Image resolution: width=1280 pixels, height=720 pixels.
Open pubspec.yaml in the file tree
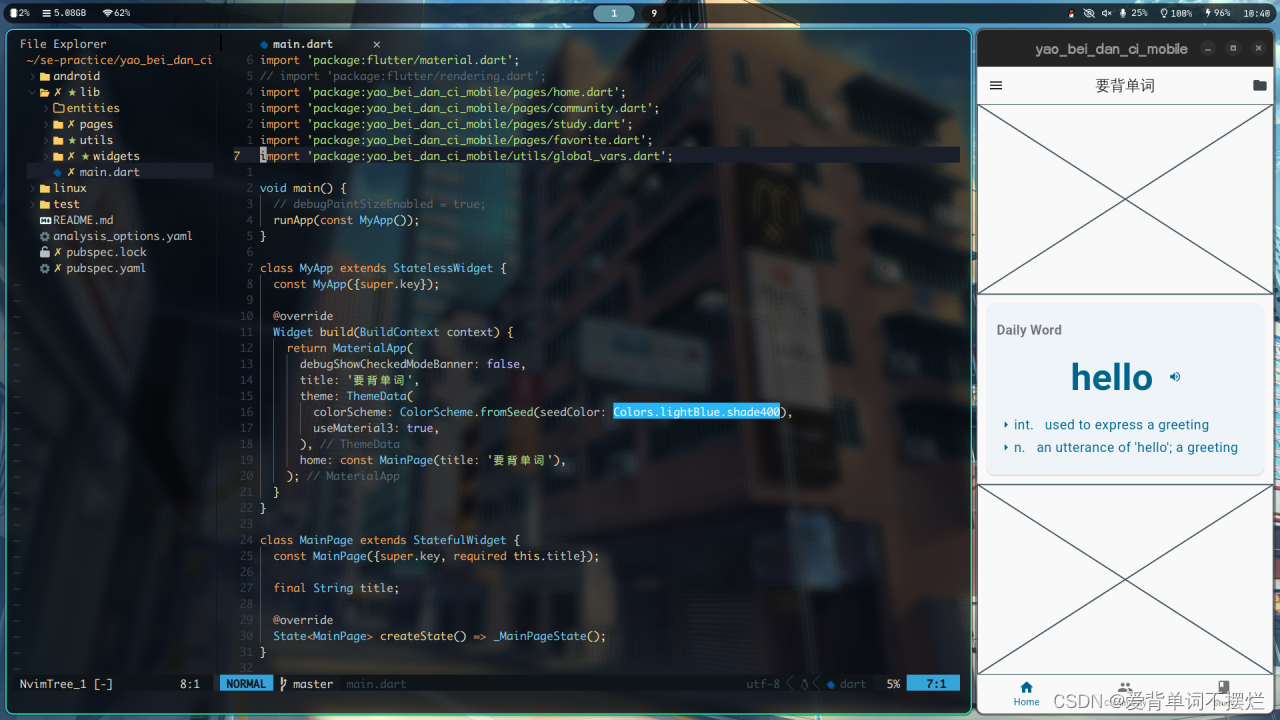(x=106, y=268)
